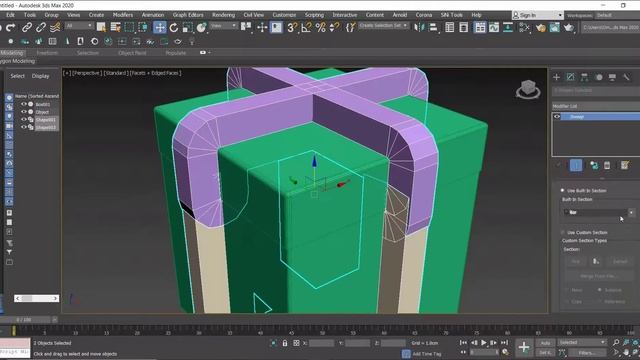Activate the Select and Move tool
Viewport: 640px width, 360px height.
pyautogui.click(x=160, y=27)
